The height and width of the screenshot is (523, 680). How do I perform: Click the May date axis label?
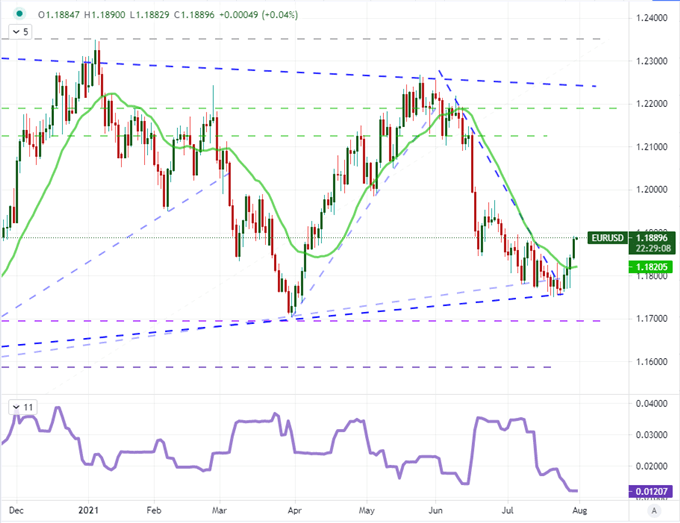point(366,510)
